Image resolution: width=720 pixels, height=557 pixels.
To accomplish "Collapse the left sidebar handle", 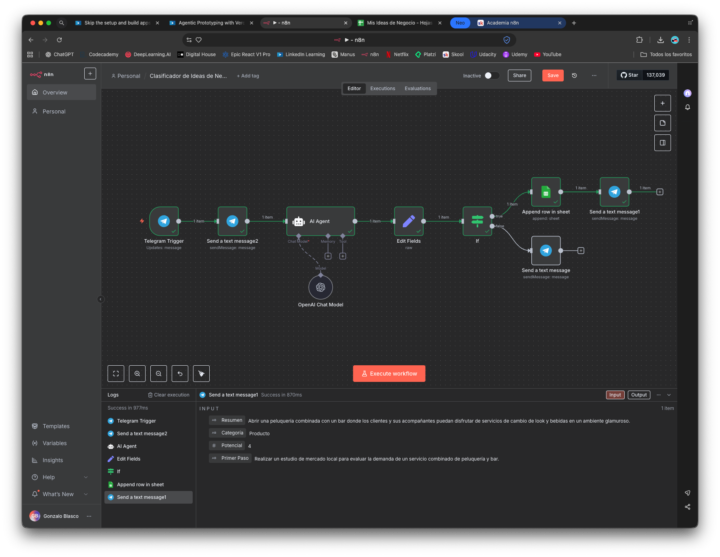I will pos(101,299).
